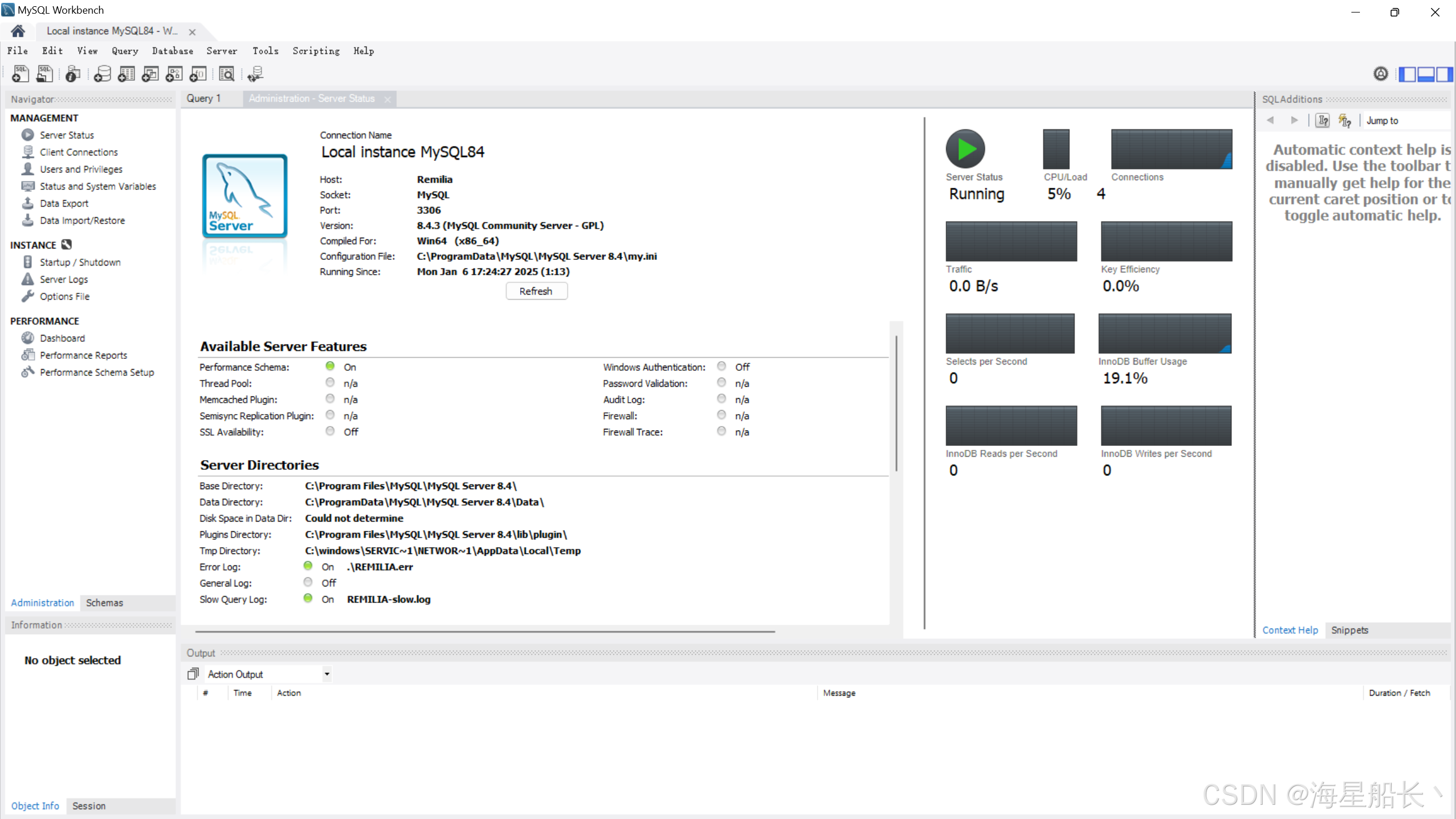Open the Action Output dropdown
1456x819 pixels.
pos(268,674)
